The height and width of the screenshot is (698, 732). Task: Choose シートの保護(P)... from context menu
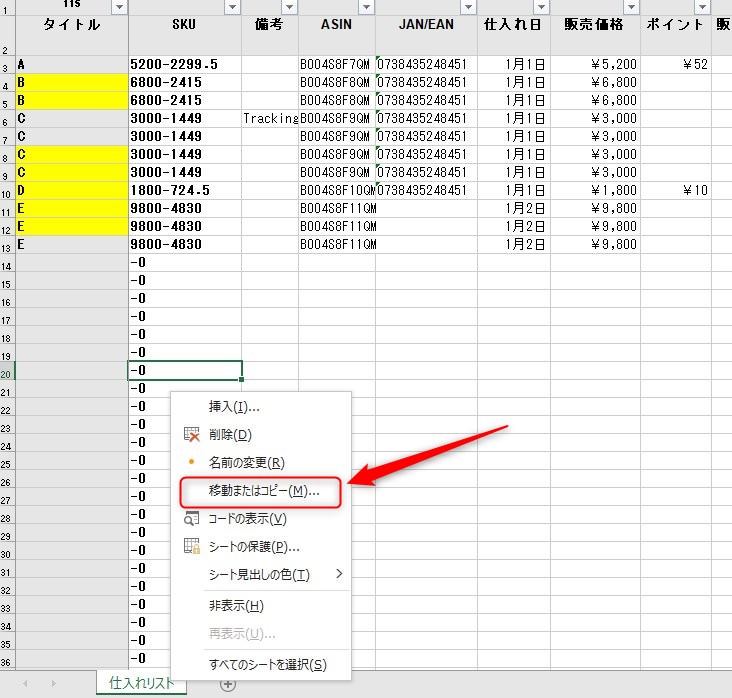point(261,547)
